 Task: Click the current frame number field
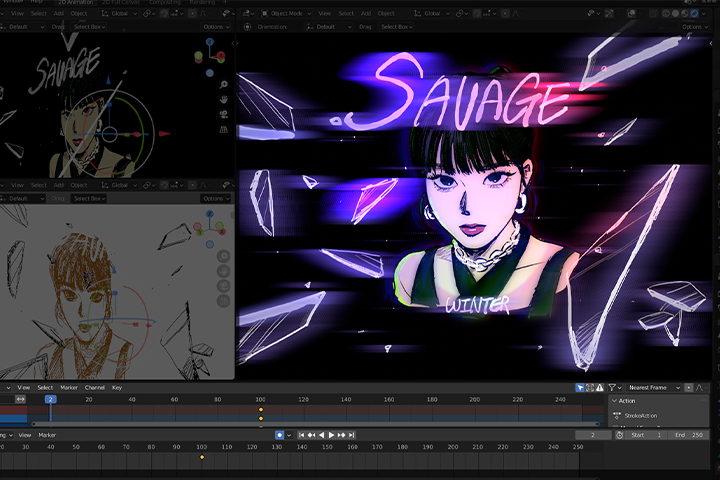coord(593,435)
